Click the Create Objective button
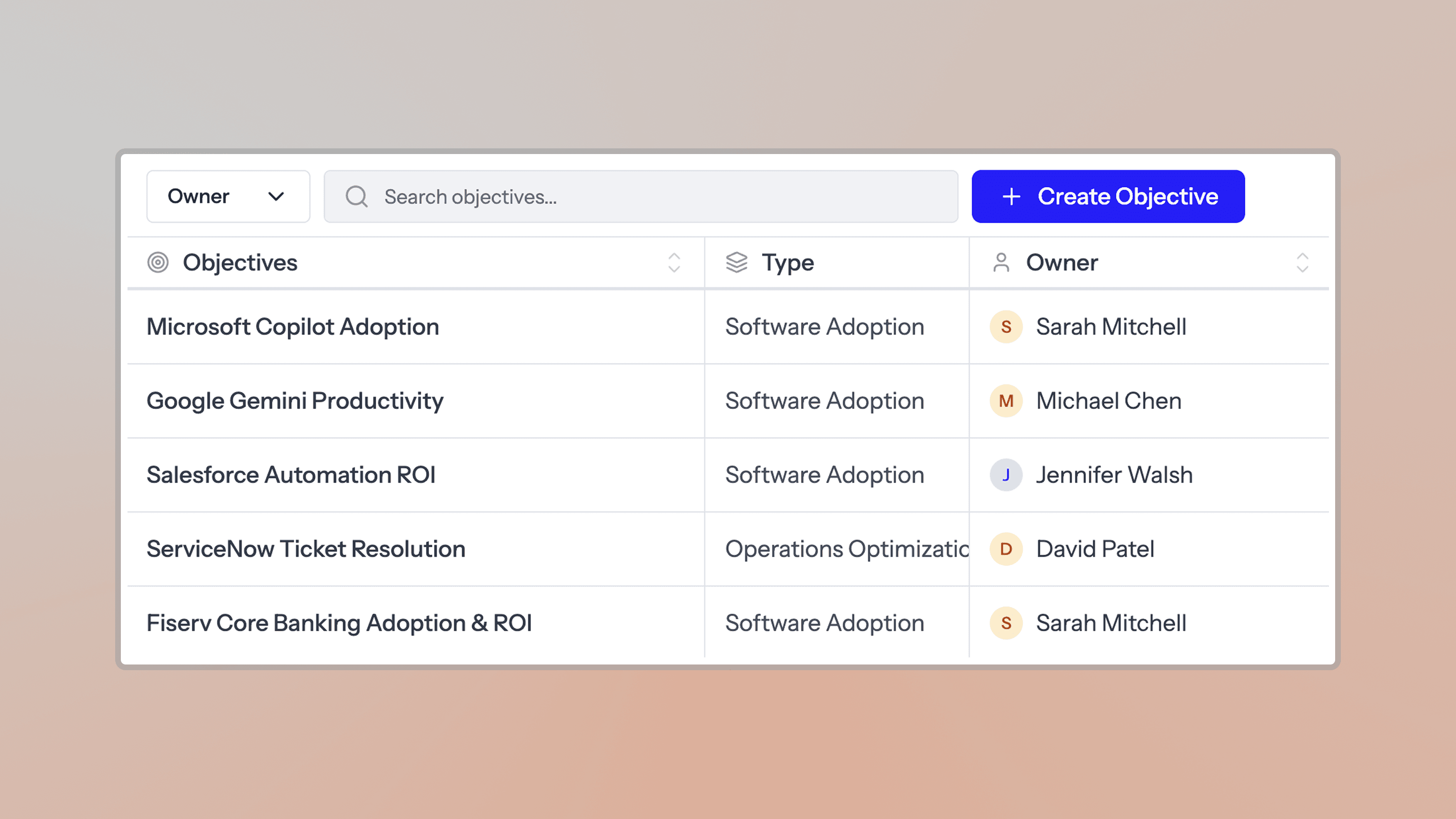1456x819 pixels. coord(1108,196)
